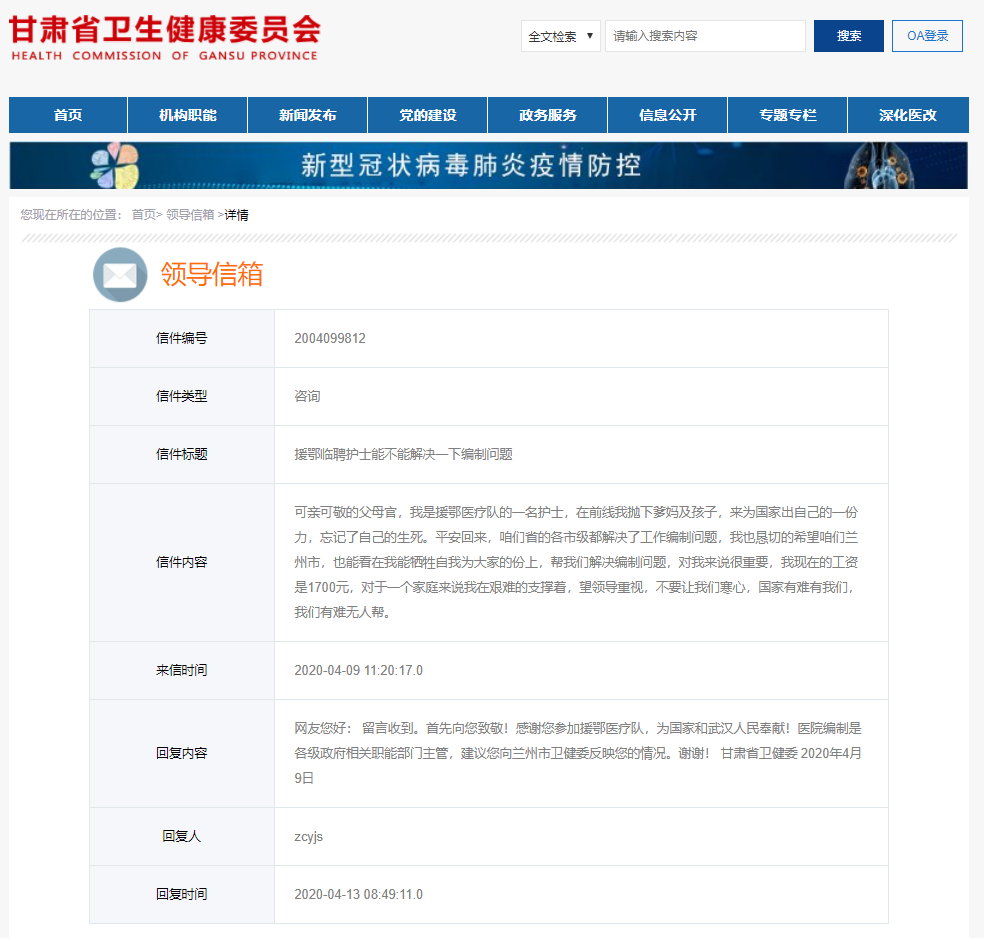The image size is (984, 938).
Task: Open the 新闻发布 navigation item
Action: pos(308,115)
